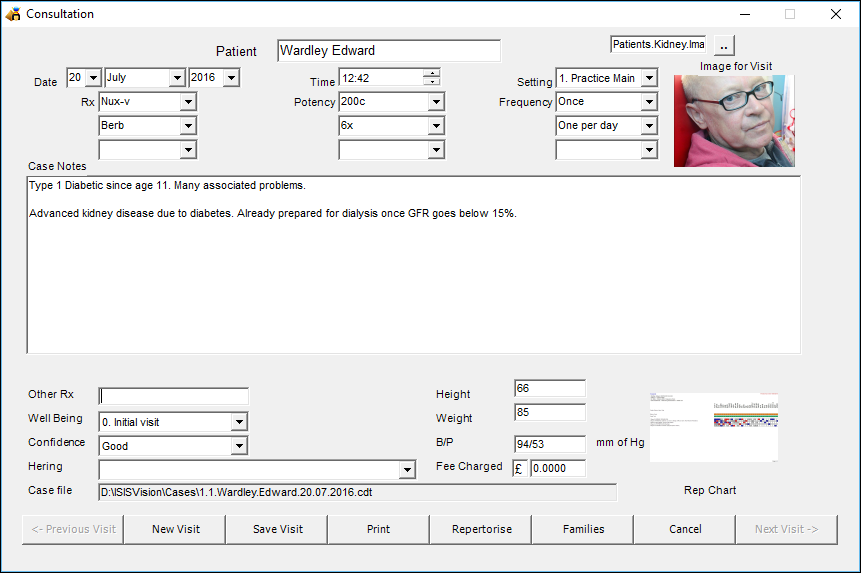Open the empty third Rx dropdown
861x573 pixels.
(188, 149)
